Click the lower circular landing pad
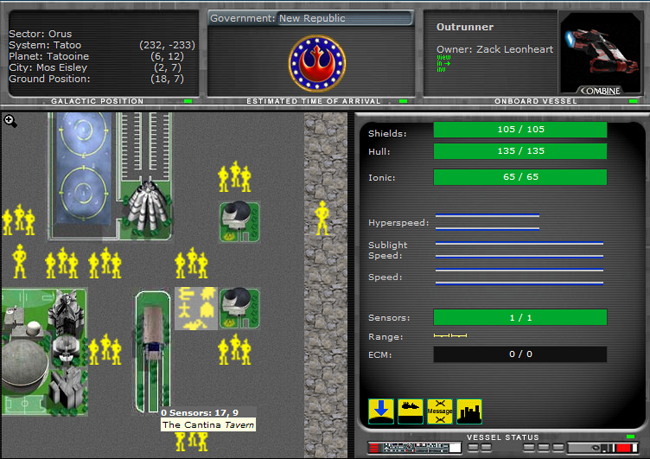Screen dimensions: 650x459 83,192
